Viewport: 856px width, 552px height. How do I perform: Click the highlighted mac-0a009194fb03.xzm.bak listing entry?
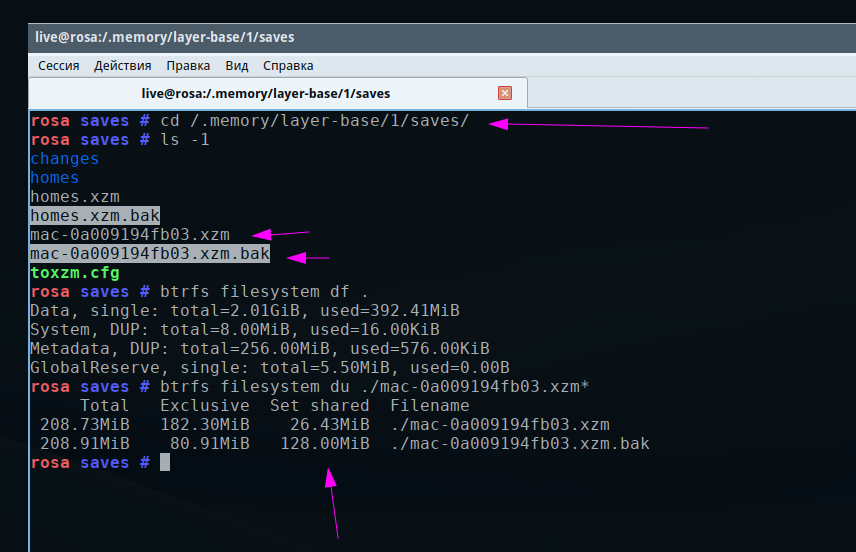(x=150, y=254)
